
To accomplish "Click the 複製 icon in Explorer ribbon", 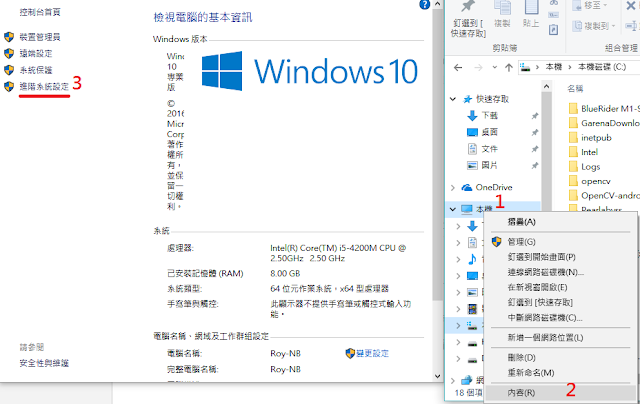I will coord(502,7).
